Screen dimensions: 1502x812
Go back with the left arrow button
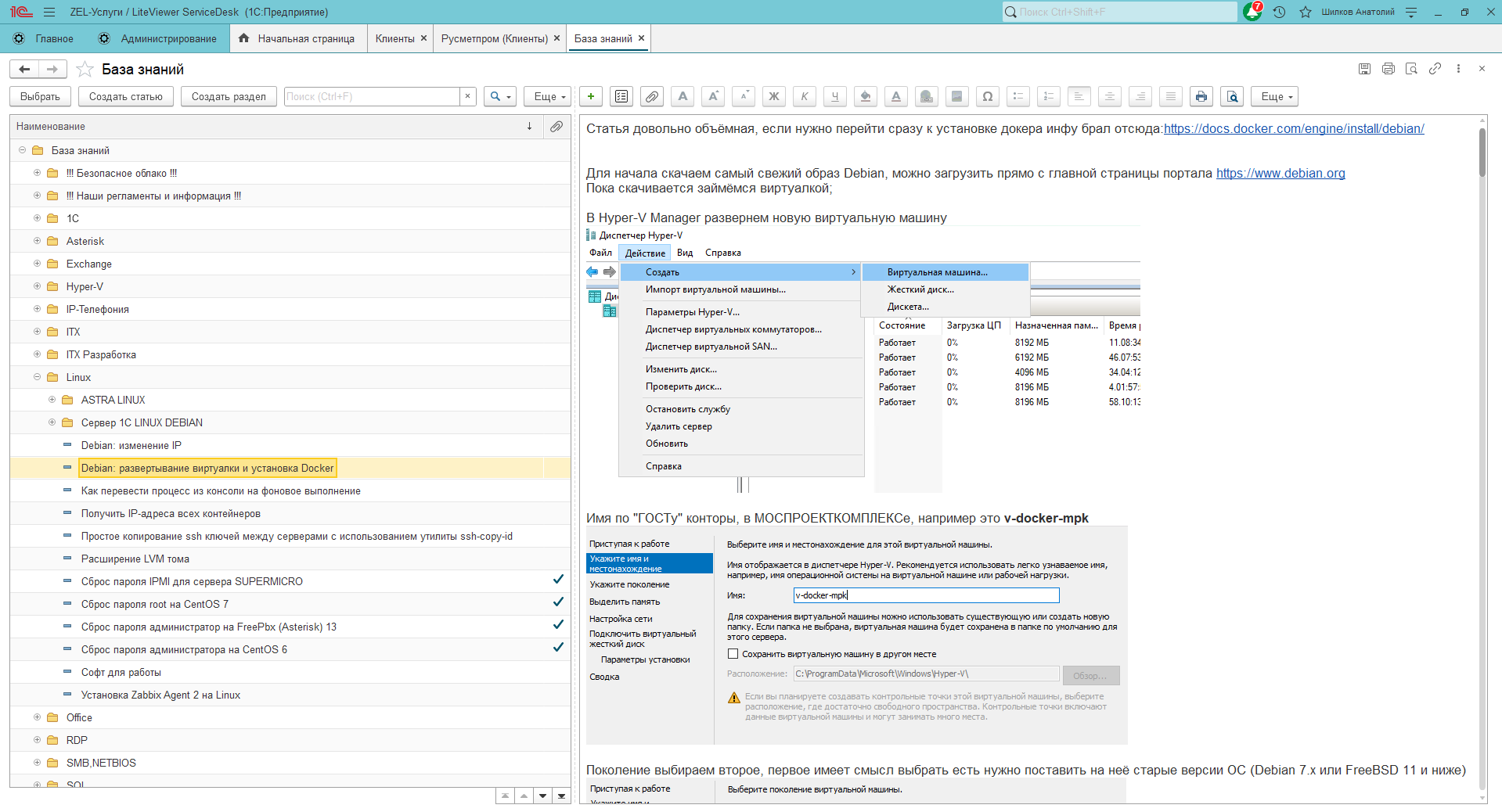pyautogui.click(x=24, y=69)
